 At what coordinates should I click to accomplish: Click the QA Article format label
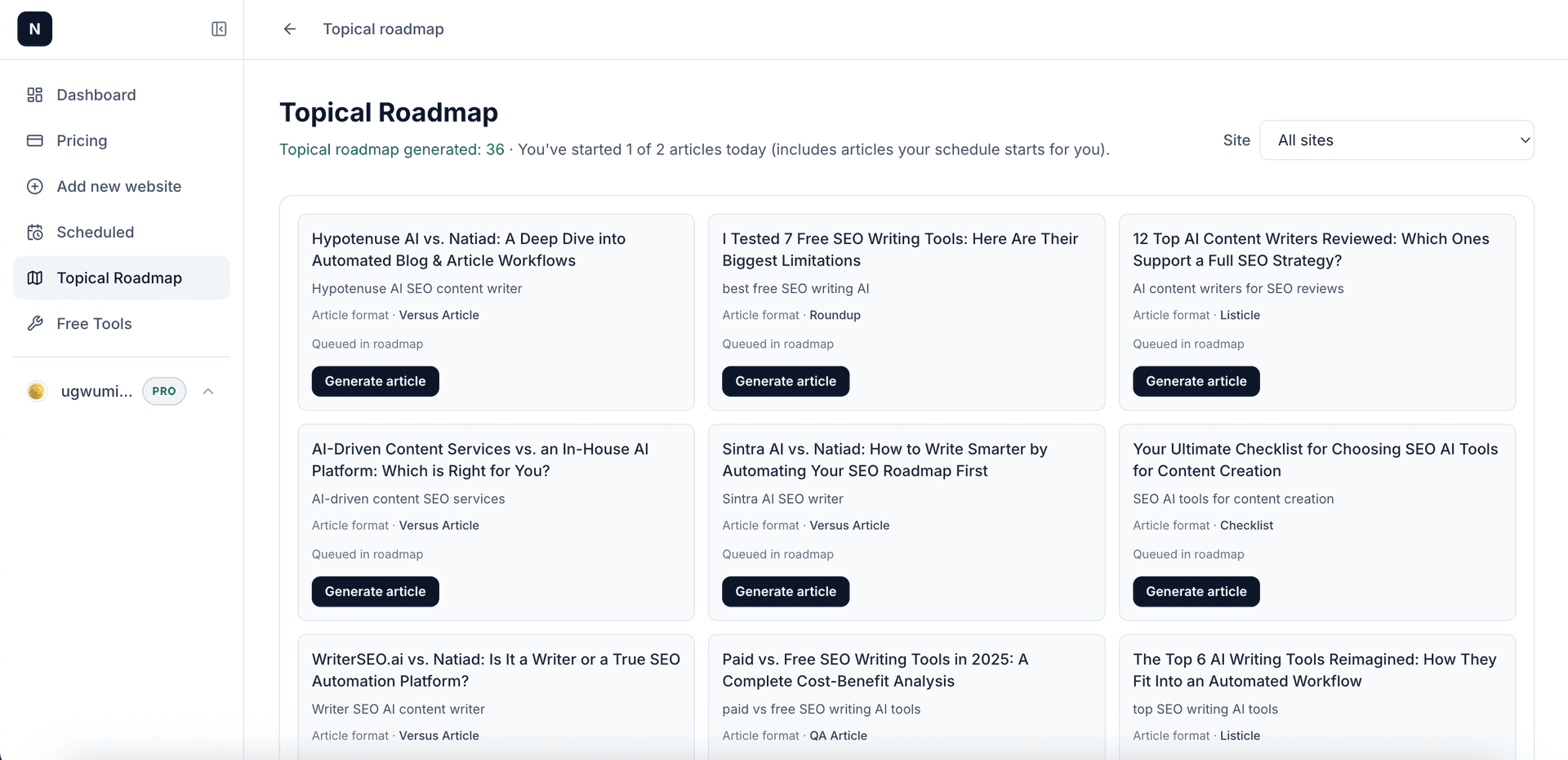[838, 736]
